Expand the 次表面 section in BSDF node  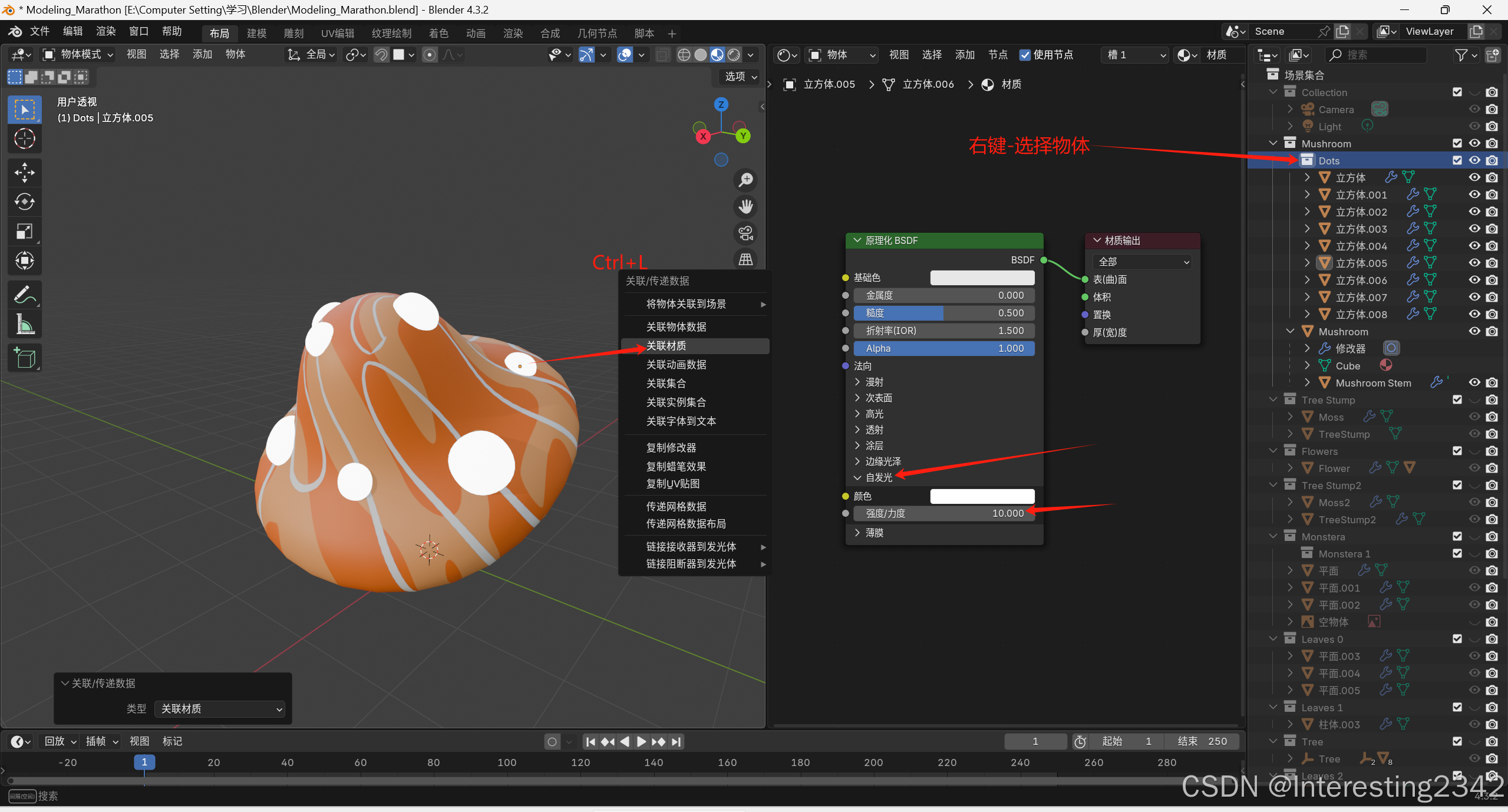point(878,398)
